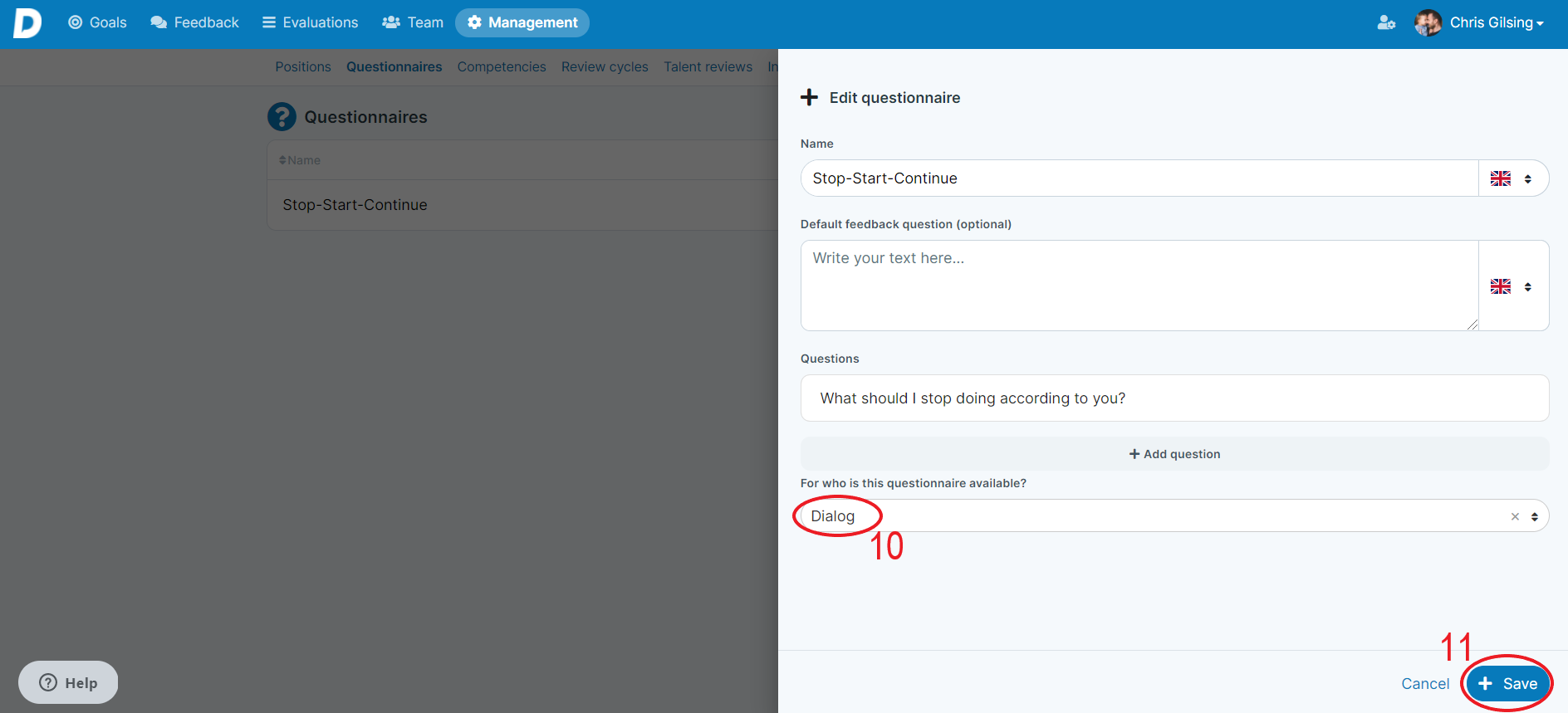Open the Questionnaires tab
This screenshot has height=713, width=1568.
coord(394,66)
